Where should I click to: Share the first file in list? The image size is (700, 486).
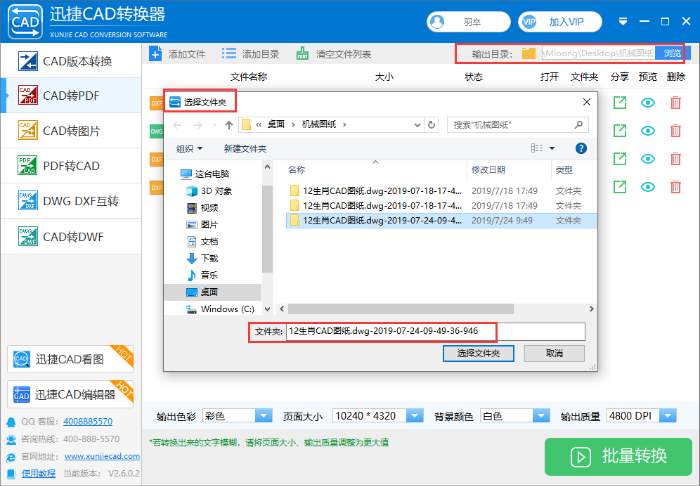pos(620,103)
